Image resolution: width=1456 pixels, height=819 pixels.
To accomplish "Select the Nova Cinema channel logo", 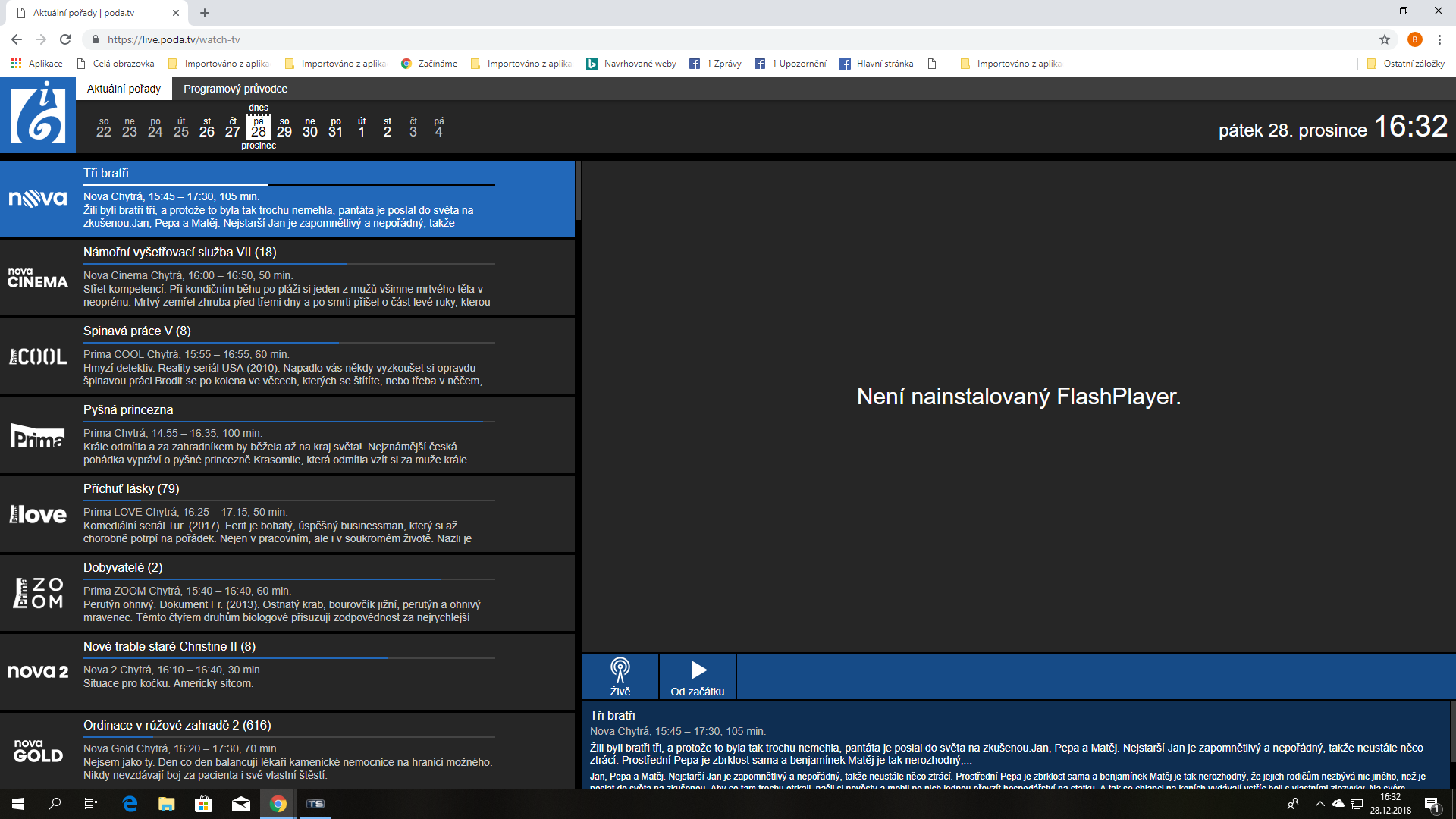I will click(x=38, y=278).
